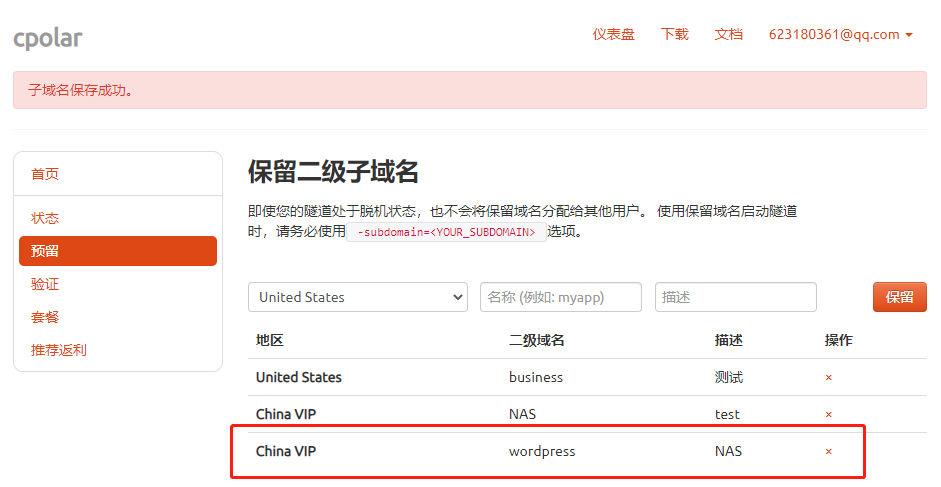
Task: Click the wordpress subdomain cell
Action: (542, 452)
